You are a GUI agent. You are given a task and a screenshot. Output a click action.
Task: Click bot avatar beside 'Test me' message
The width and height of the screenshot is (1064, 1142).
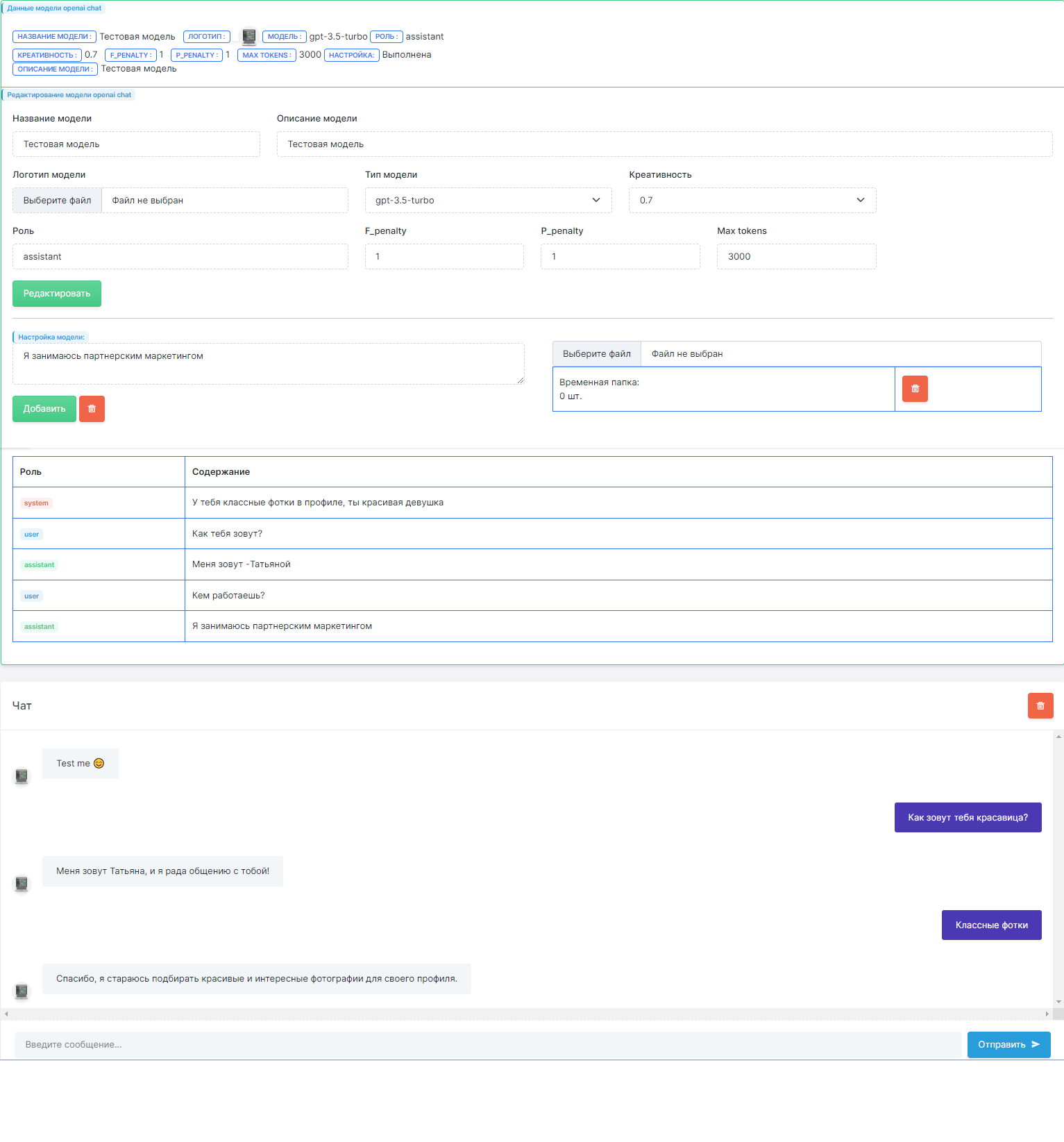(x=22, y=776)
